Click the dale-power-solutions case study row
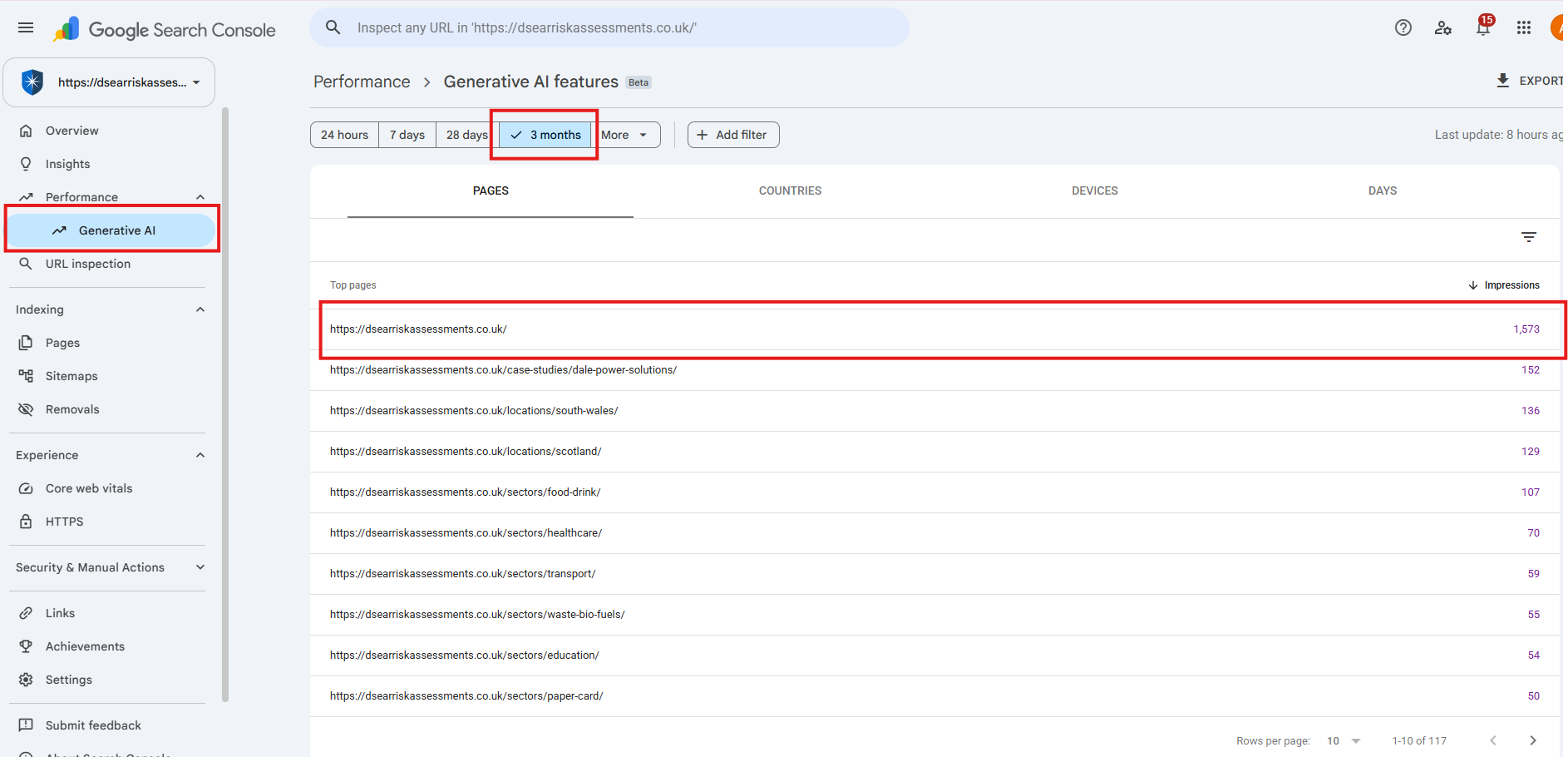1568x757 pixels. pyautogui.click(x=934, y=370)
